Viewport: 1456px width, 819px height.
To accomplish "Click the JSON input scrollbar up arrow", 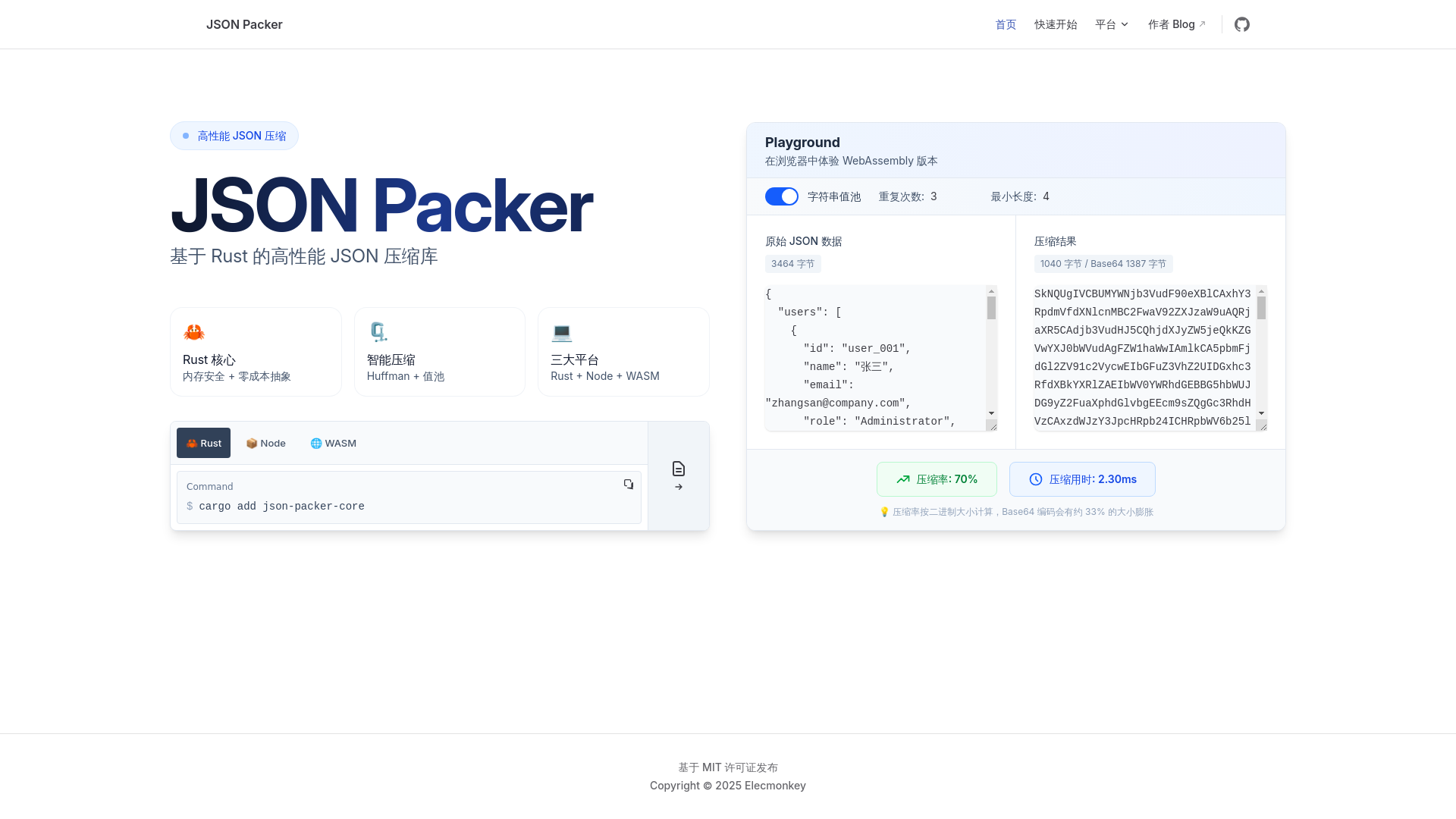I will click(991, 291).
